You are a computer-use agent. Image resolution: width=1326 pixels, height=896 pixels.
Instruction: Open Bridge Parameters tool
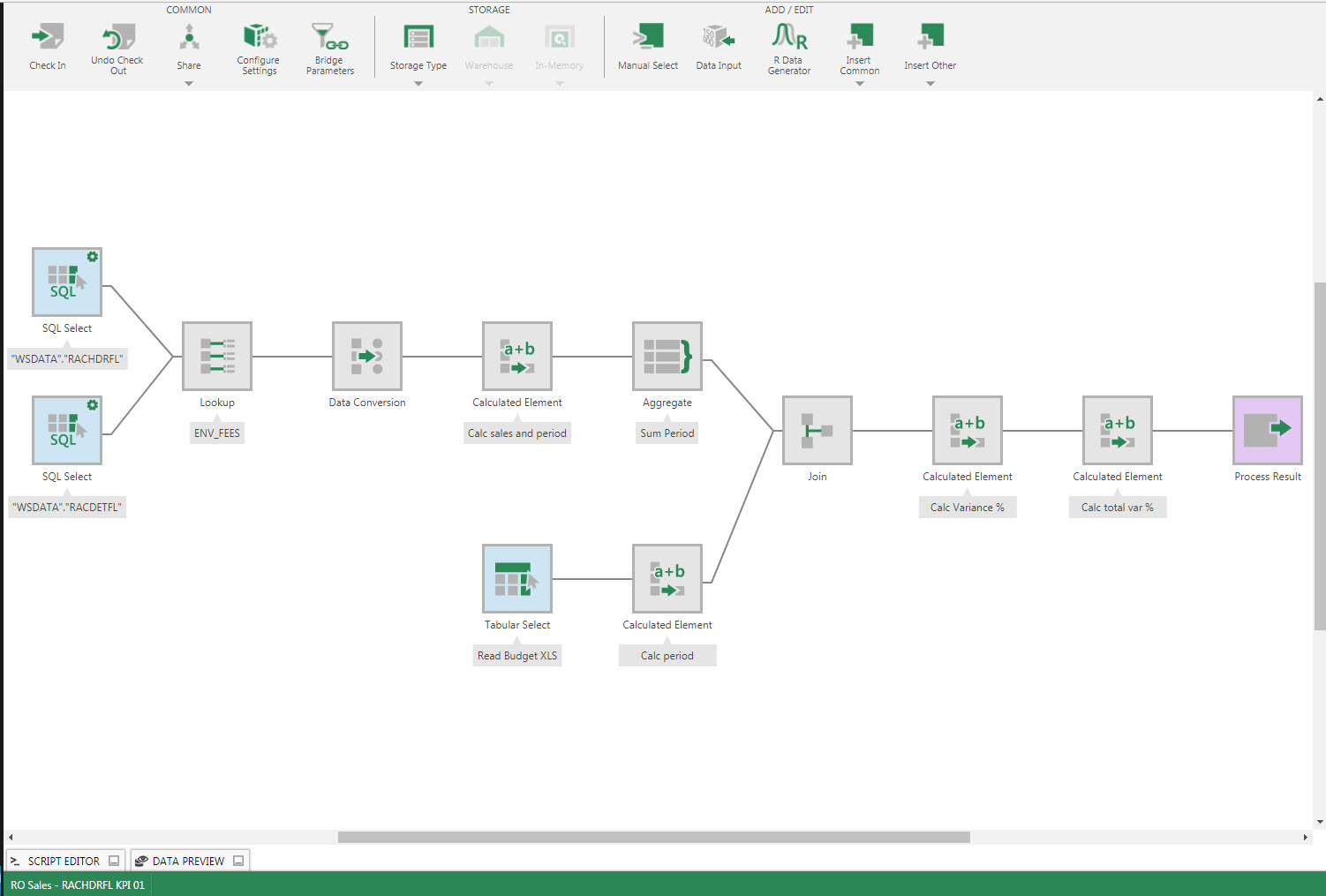point(329,38)
